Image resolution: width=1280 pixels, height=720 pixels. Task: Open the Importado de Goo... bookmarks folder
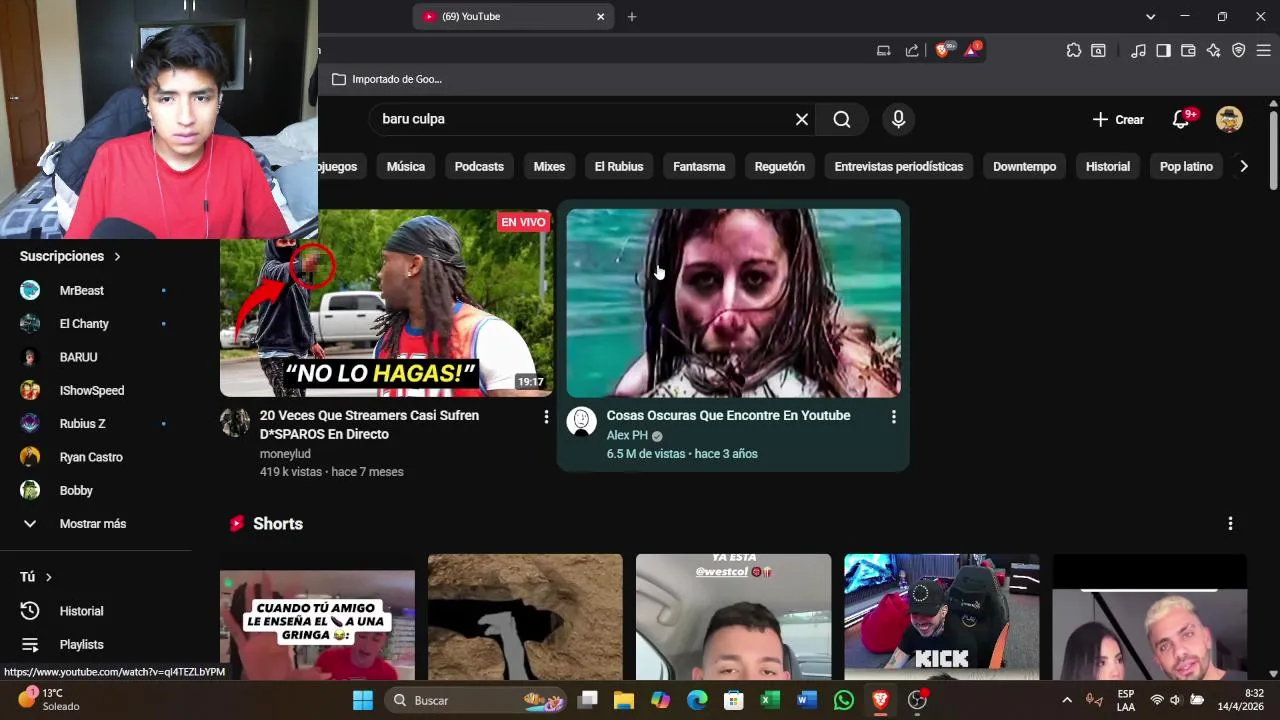coord(387,79)
